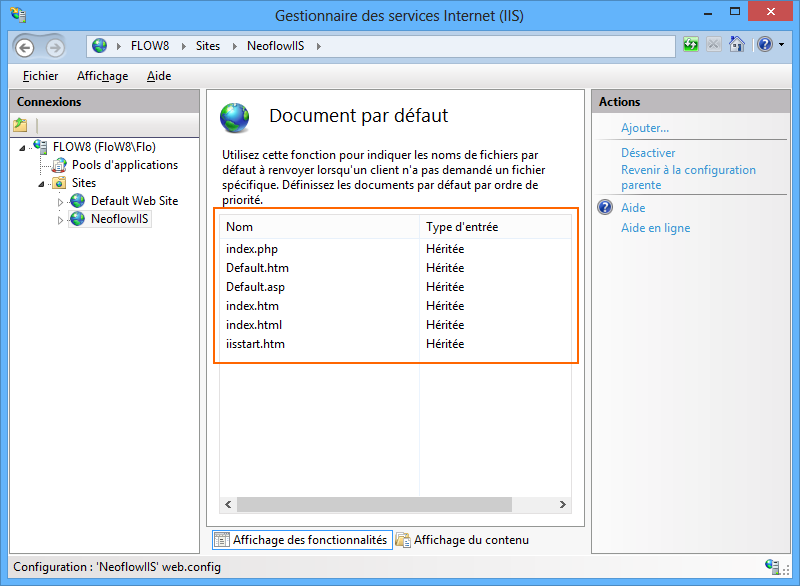Screen dimensions: 800x586
Task: Click the Ajouter... action link
Action: (x=645, y=128)
